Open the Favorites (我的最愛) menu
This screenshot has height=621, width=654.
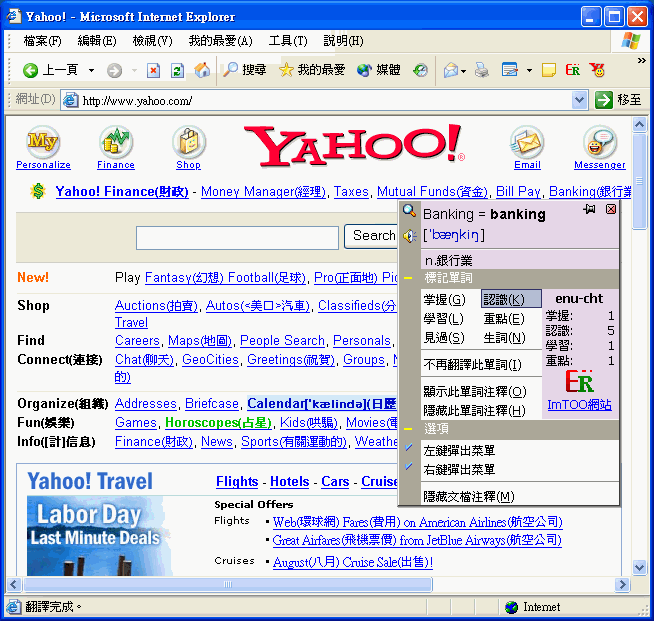point(220,41)
